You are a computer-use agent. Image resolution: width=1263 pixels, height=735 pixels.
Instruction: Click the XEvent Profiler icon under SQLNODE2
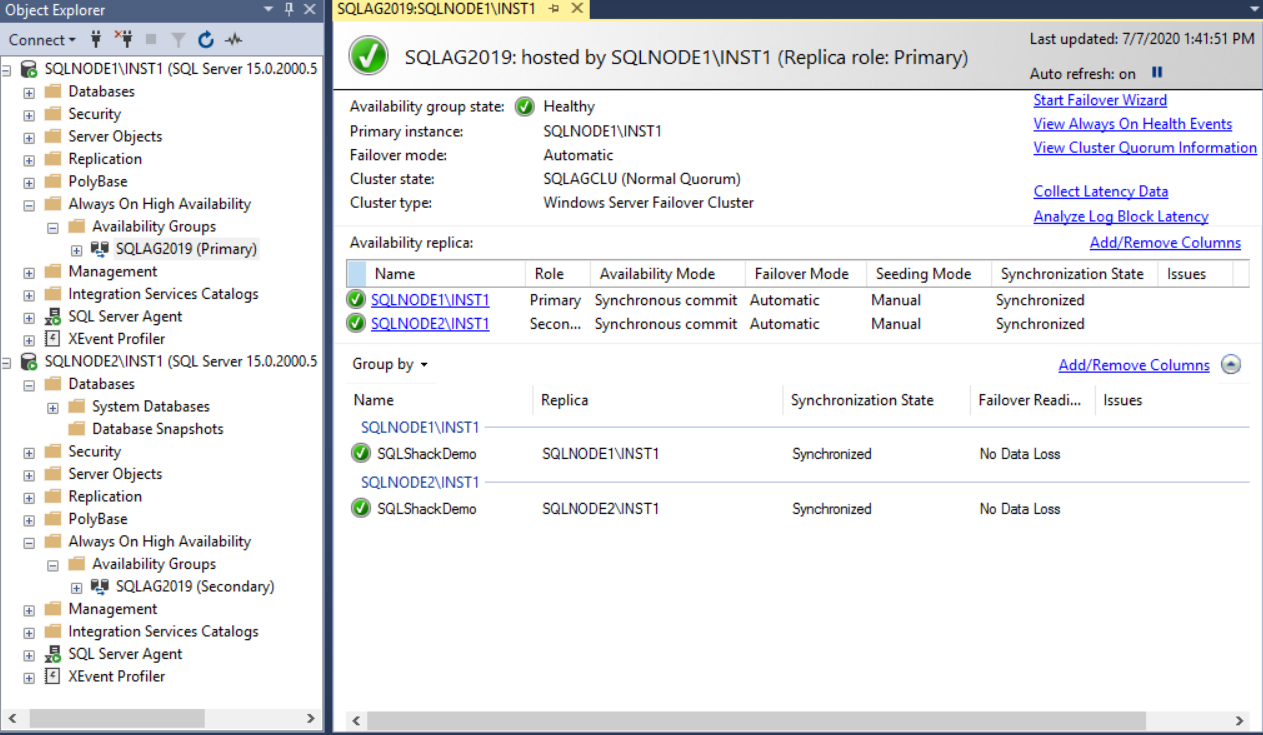[52, 677]
